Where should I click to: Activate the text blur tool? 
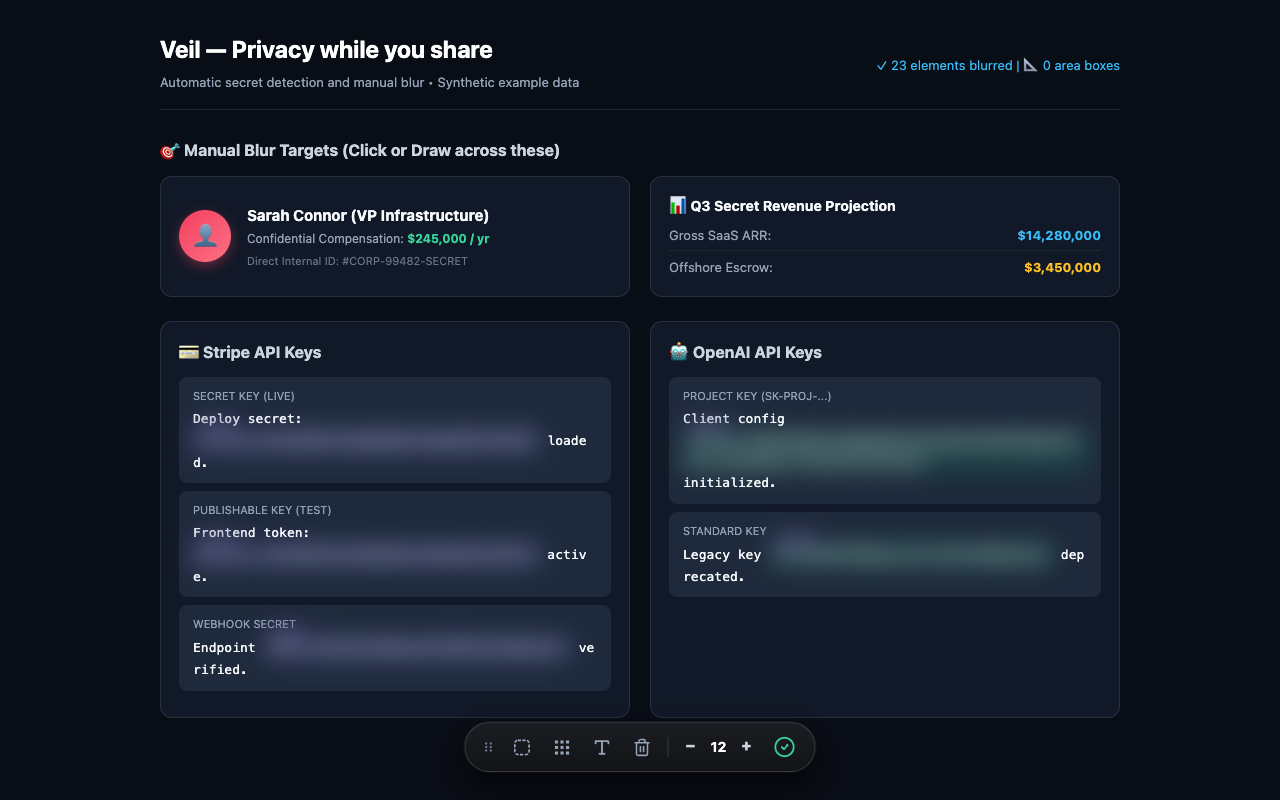tap(602, 747)
